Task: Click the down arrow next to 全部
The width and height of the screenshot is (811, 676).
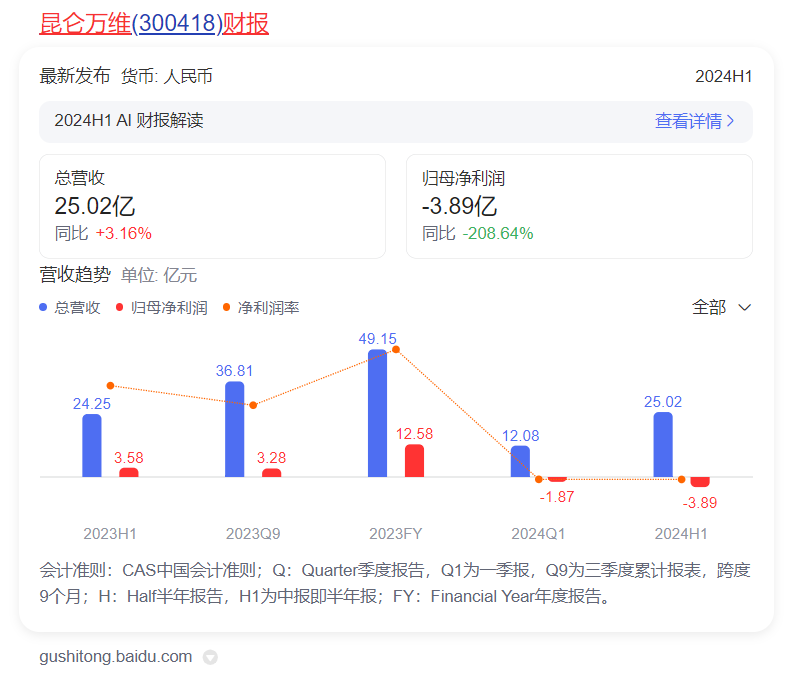Action: tap(744, 308)
